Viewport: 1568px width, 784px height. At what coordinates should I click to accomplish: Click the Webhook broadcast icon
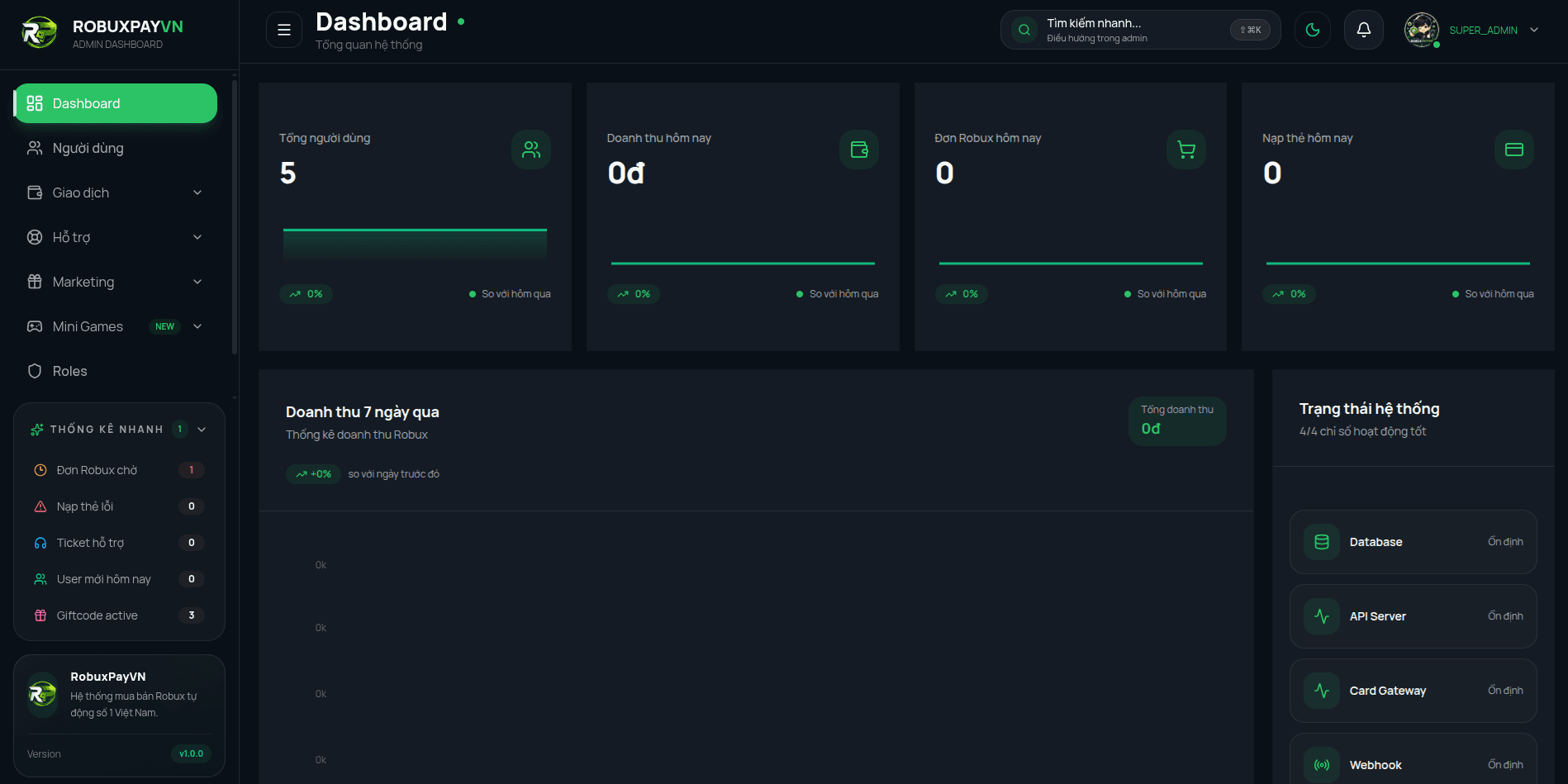[1322, 765]
